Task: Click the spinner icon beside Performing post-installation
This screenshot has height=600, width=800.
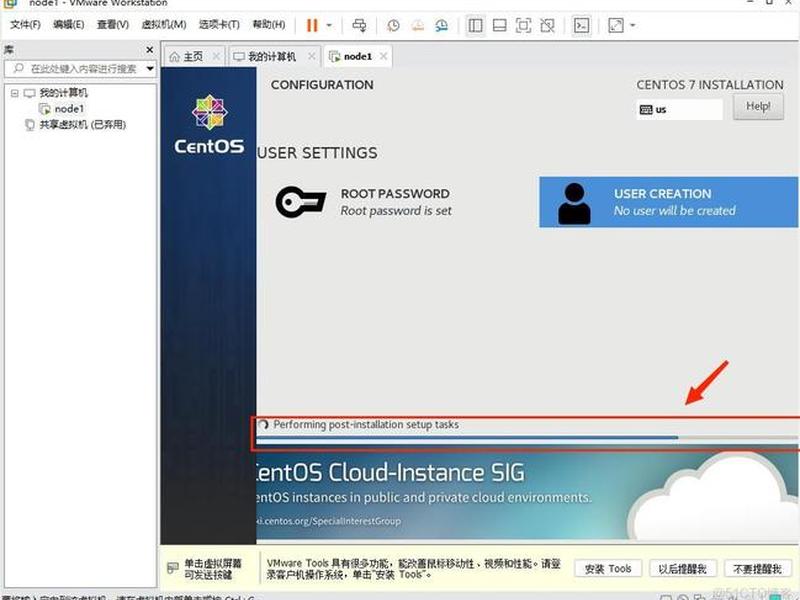Action: coord(263,424)
